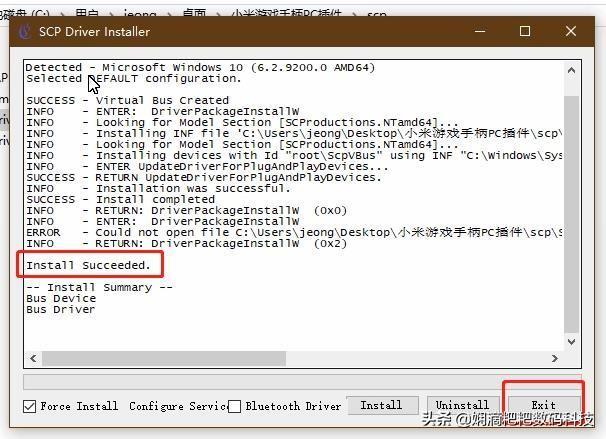Screen dimensions: 606x439
Task: Click the Install button
Action: pos(383,405)
